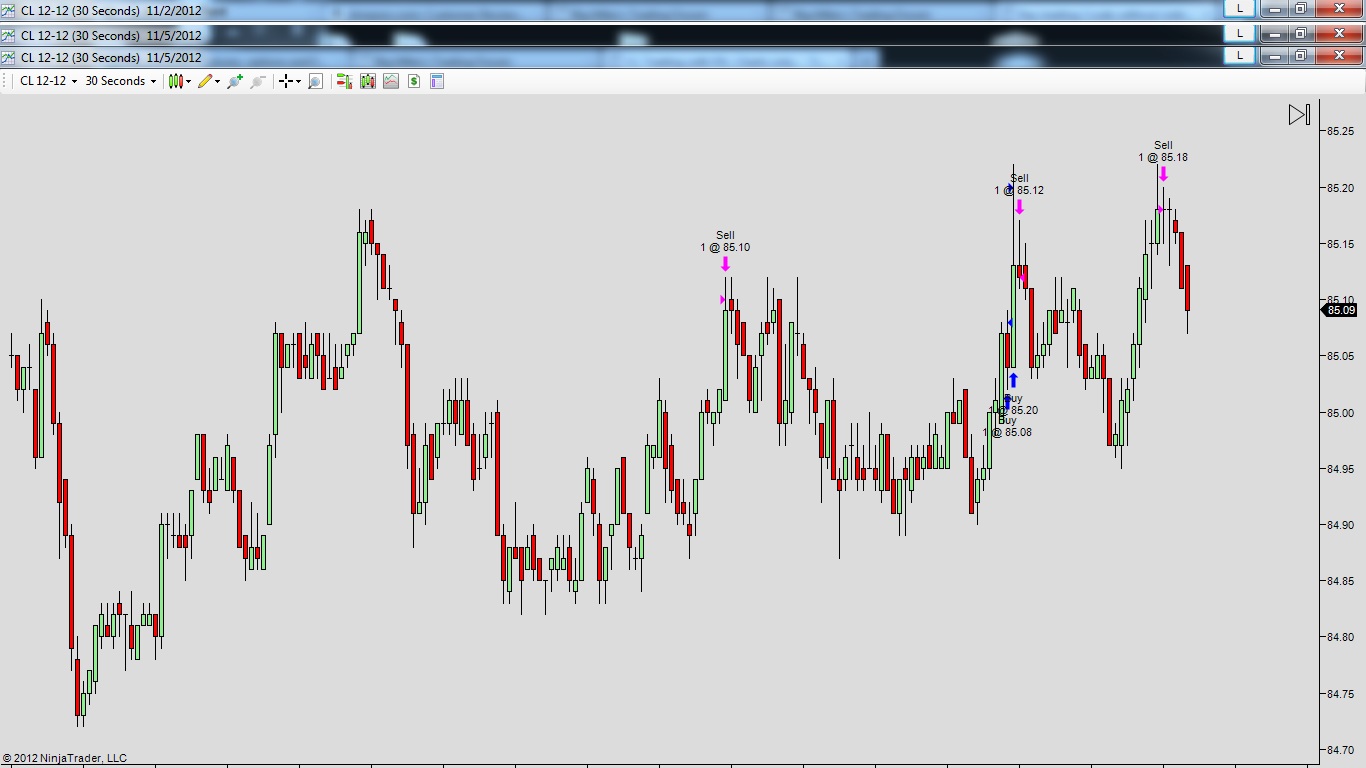Click the '1 @ 85.08' buy label

(x=1007, y=432)
